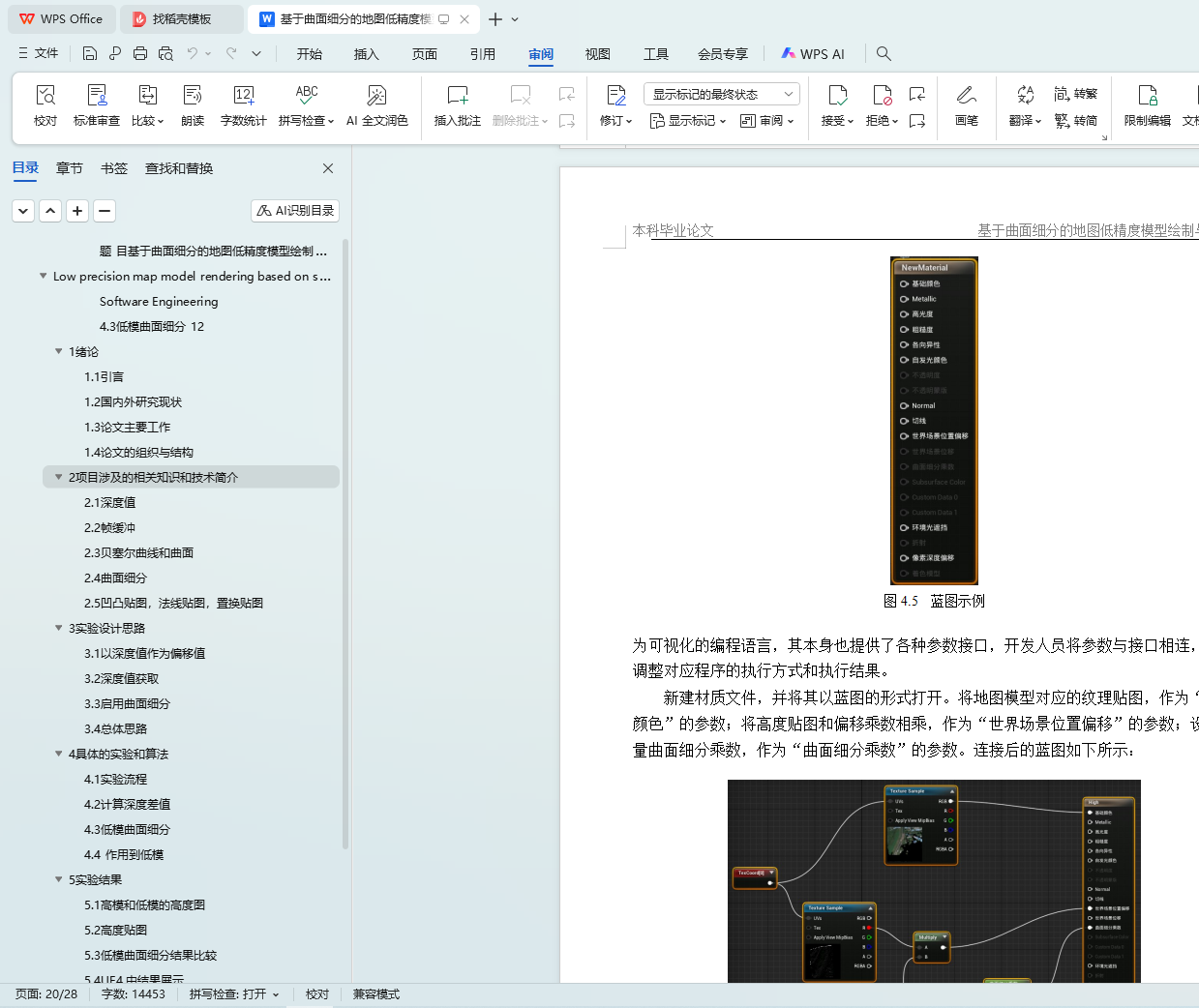This screenshot has width=1199, height=1008.
Task: Open the 审阅 pane dropdown in ribbon
Action: 767,121
